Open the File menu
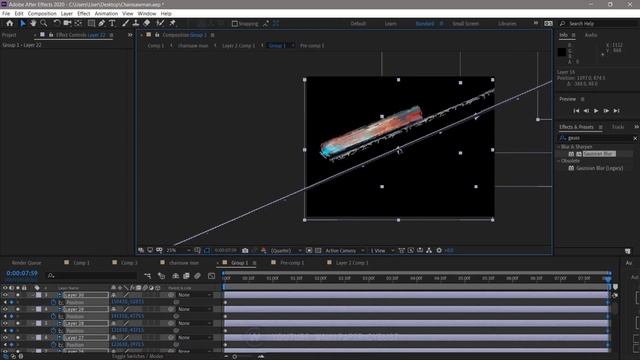The height and width of the screenshot is (360, 640). pyautogui.click(x=6, y=13)
